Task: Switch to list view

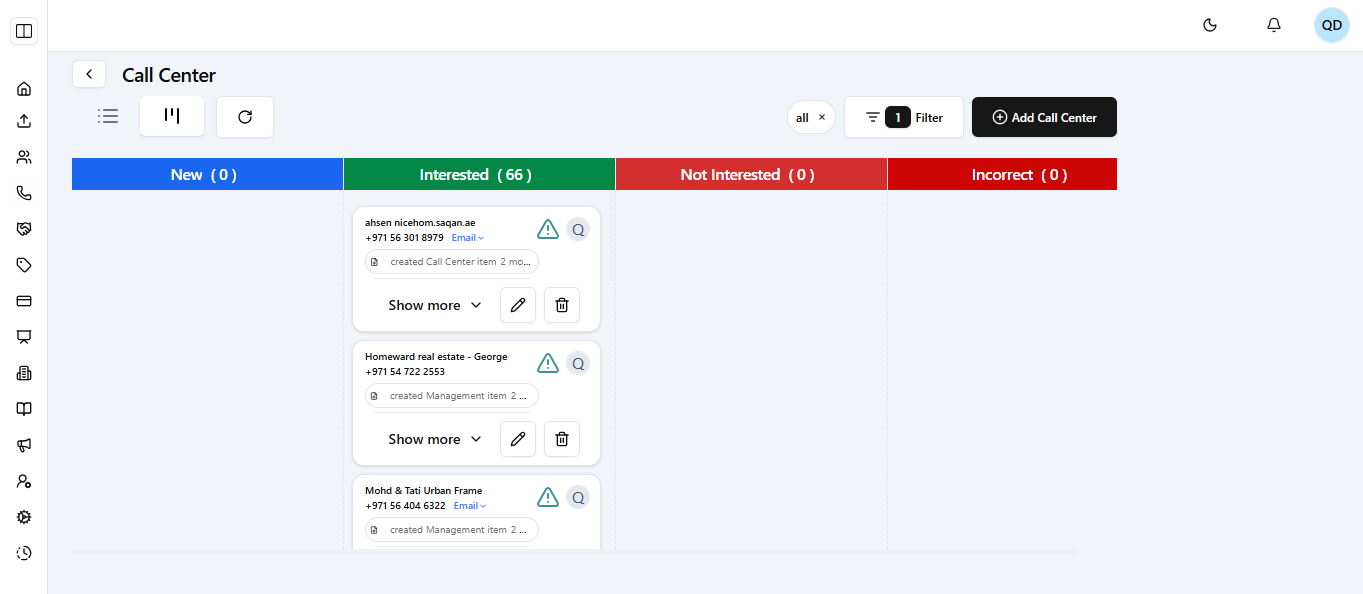Action: (108, 116)
